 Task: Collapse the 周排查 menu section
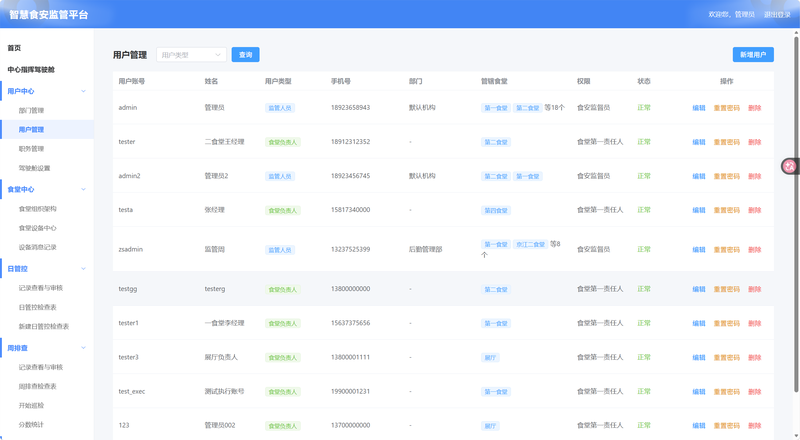(83, 348)
